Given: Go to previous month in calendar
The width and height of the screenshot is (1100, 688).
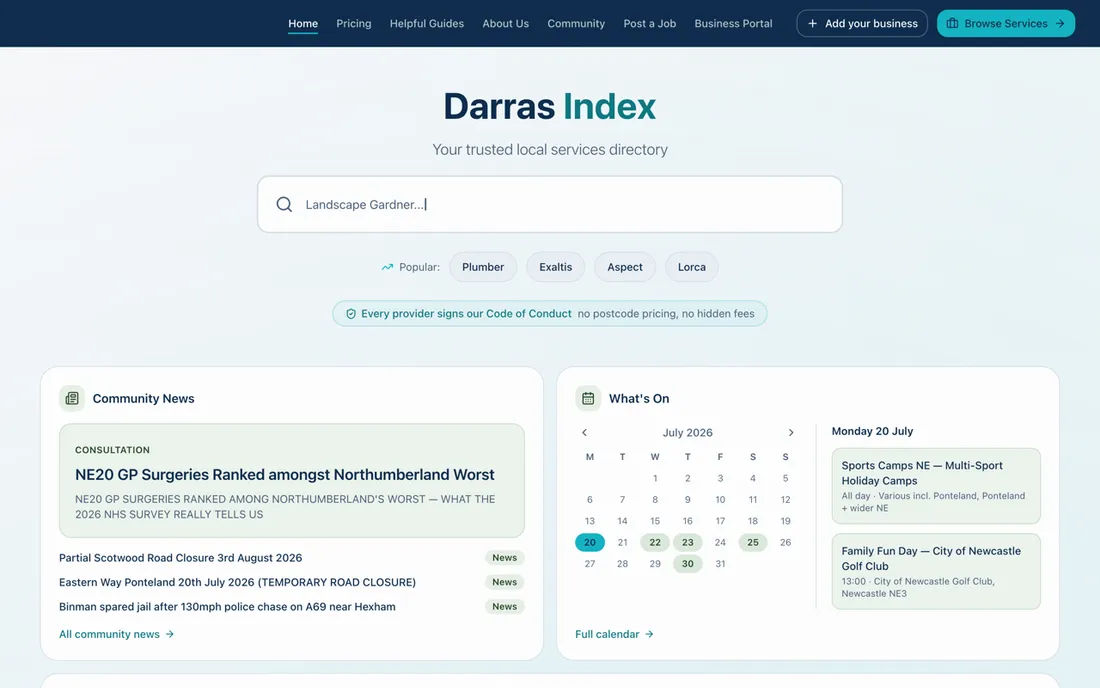Looking at the screenshot, I should pyautogui.click(x=584, y=432).
